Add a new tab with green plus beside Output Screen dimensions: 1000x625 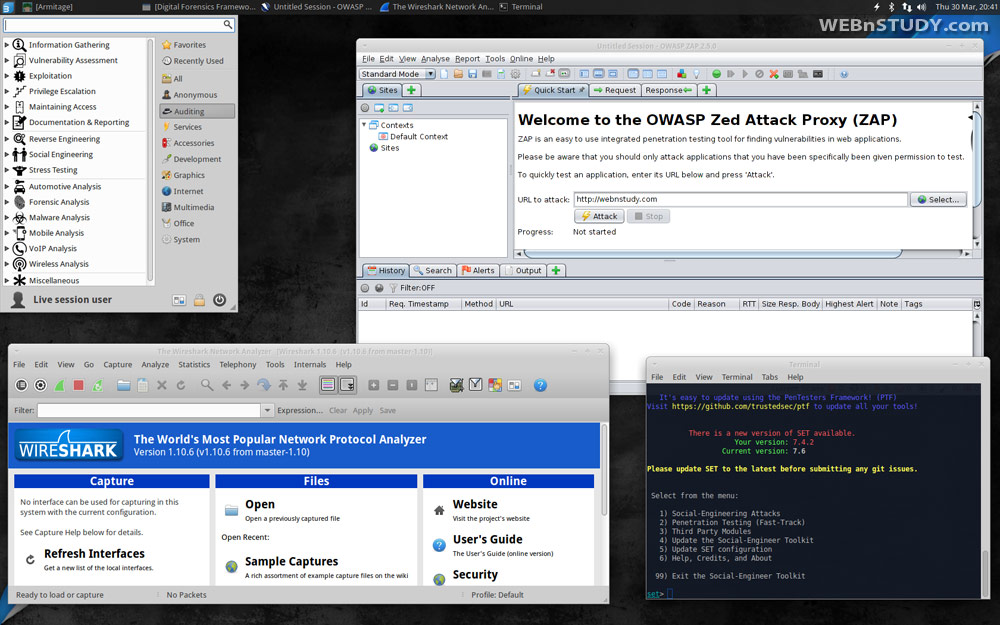(x=556, y=270)
